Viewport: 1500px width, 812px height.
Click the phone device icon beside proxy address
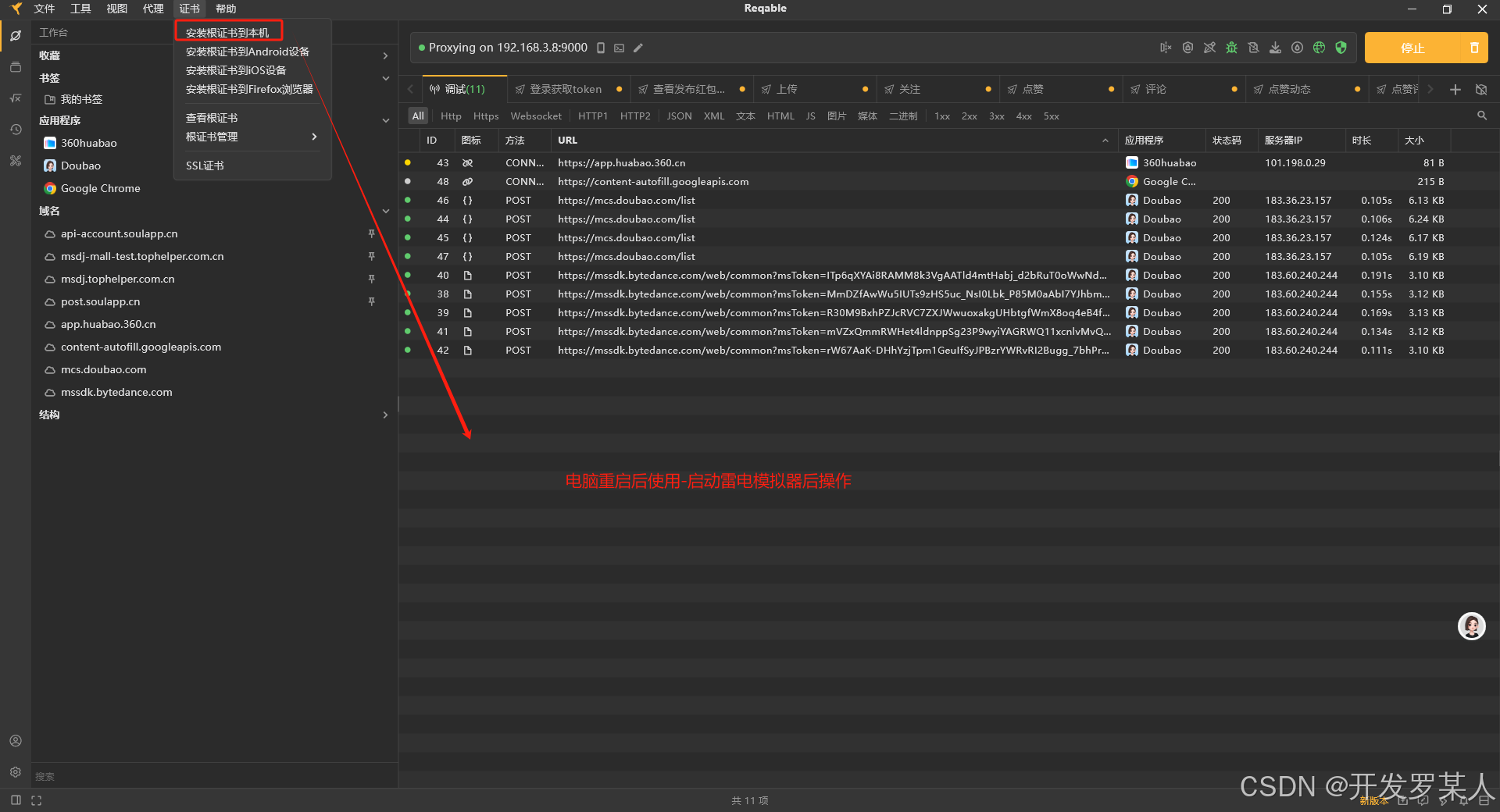(601, 48)
